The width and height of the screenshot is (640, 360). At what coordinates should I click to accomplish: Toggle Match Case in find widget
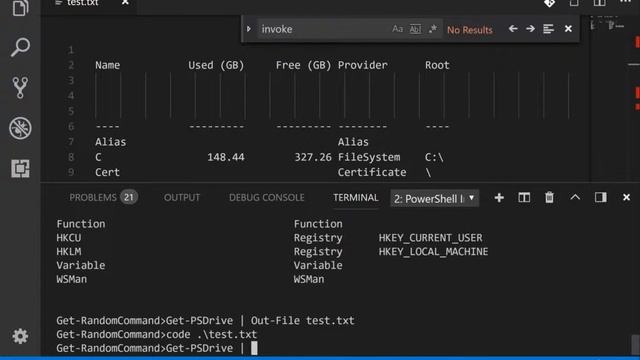click(x=397, y=29)
